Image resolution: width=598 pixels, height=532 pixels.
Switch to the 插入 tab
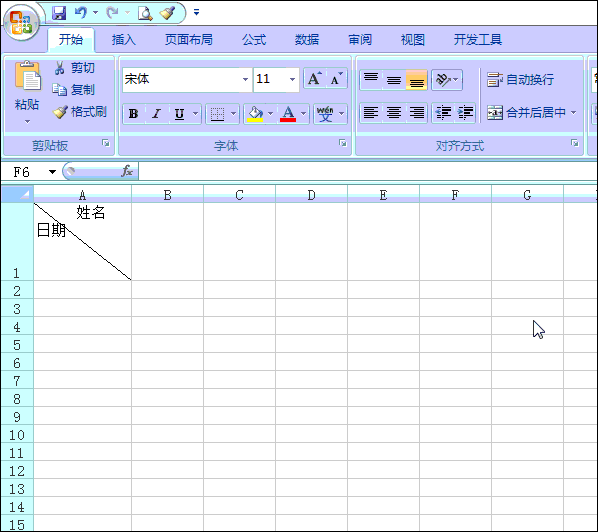124,39
